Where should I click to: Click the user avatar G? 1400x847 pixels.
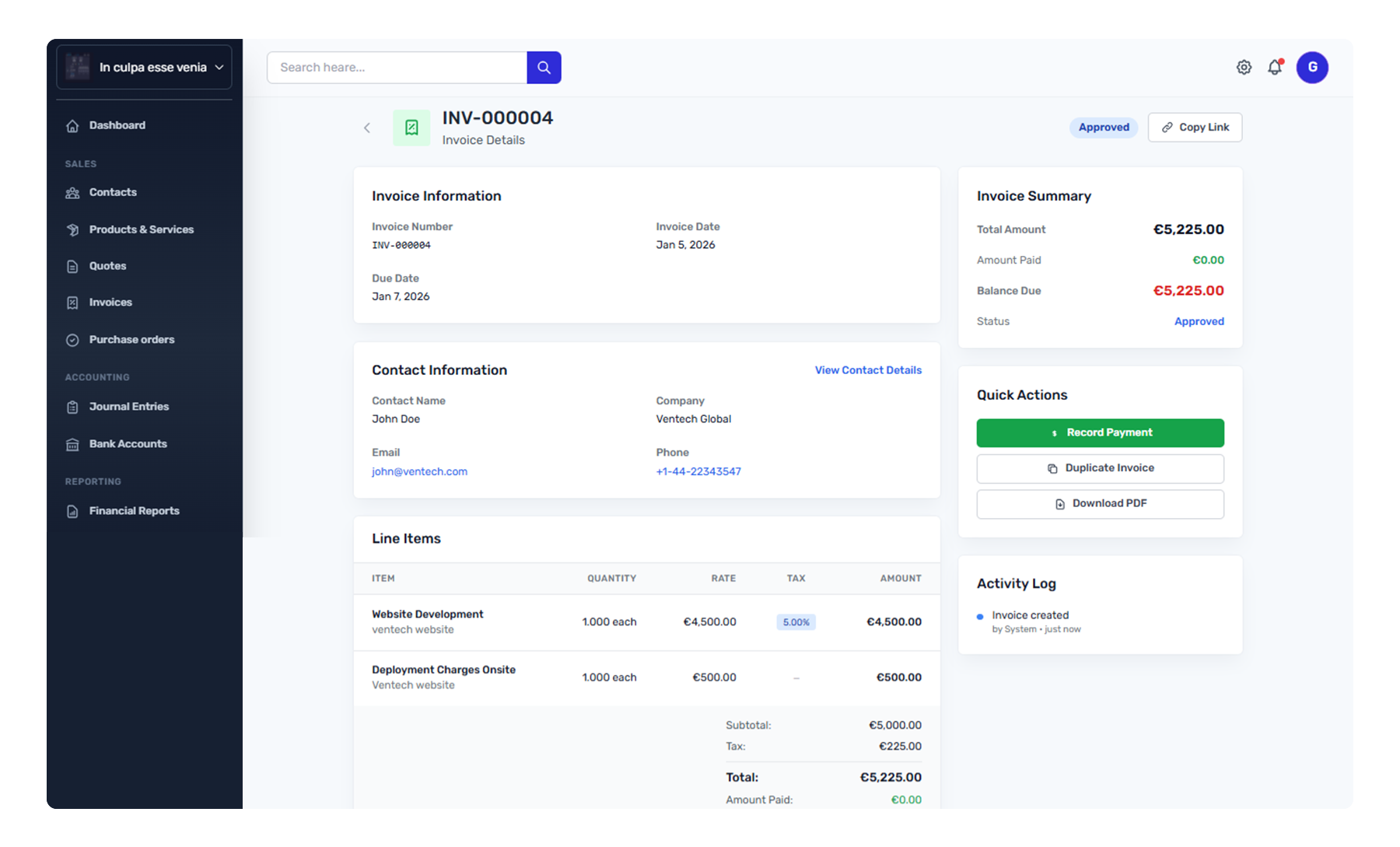coord(1311,68)
